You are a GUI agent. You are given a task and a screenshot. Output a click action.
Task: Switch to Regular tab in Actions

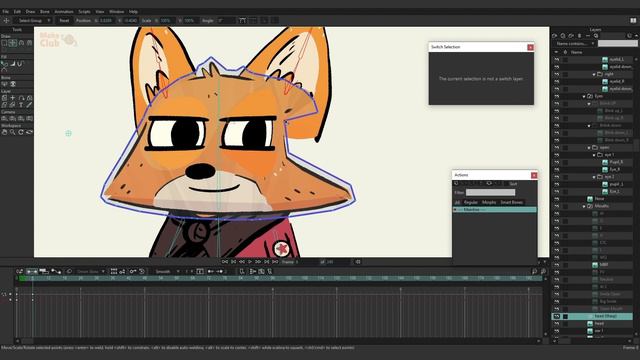pyautogui.click(x=471, y=202)
